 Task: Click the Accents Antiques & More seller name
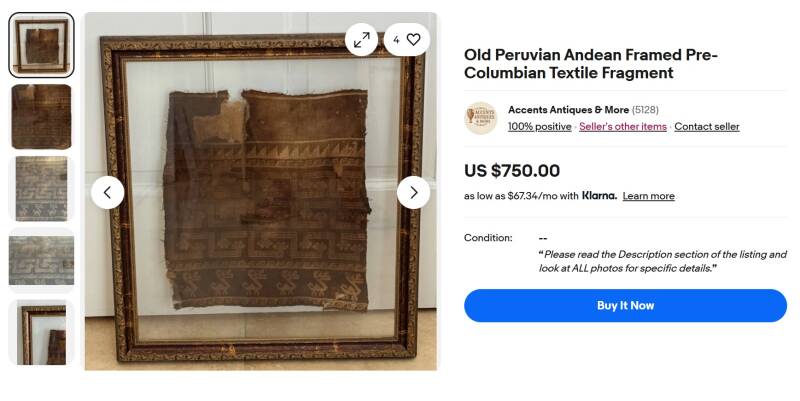click(568, 110)
